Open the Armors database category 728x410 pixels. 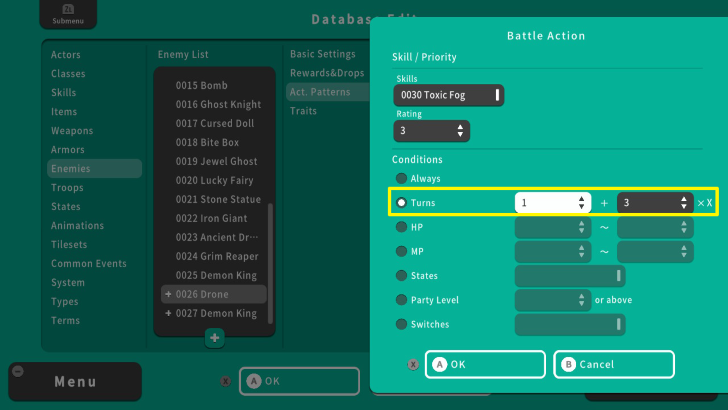68,150
